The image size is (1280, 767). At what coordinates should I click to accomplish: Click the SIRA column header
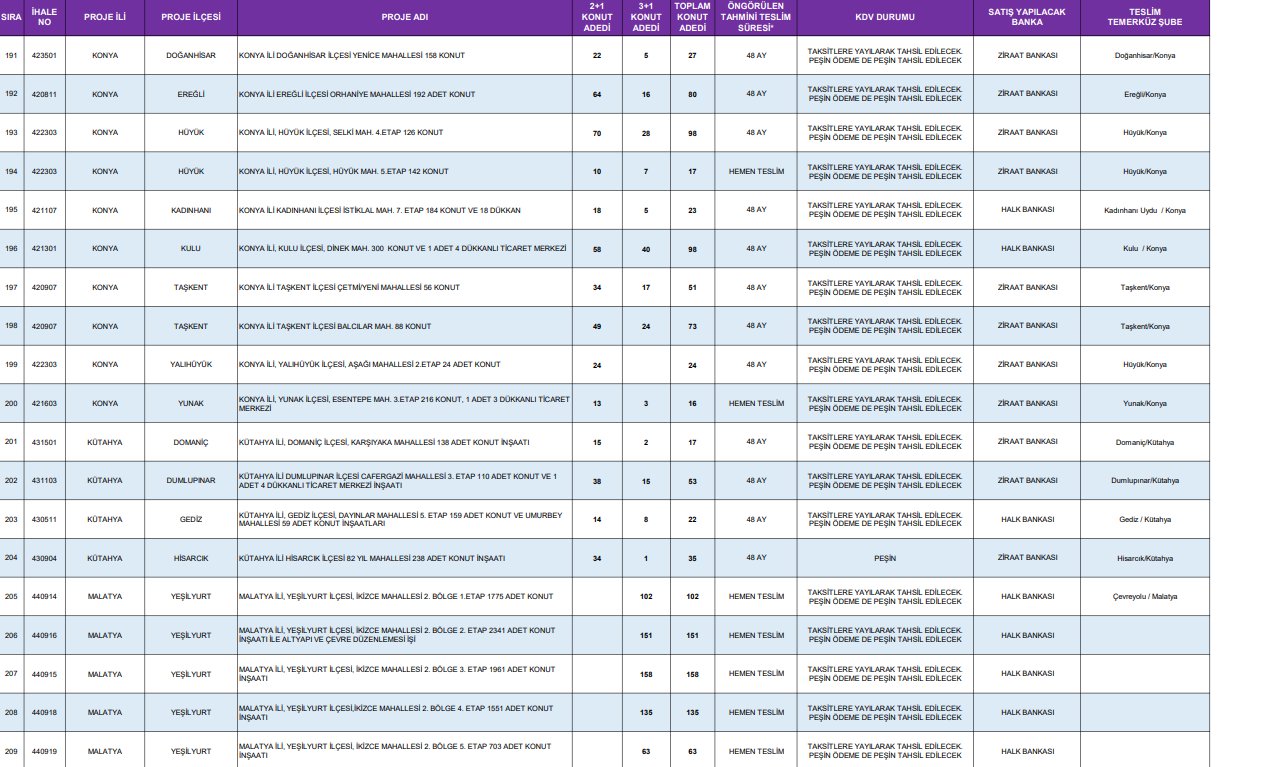point(11,17)
